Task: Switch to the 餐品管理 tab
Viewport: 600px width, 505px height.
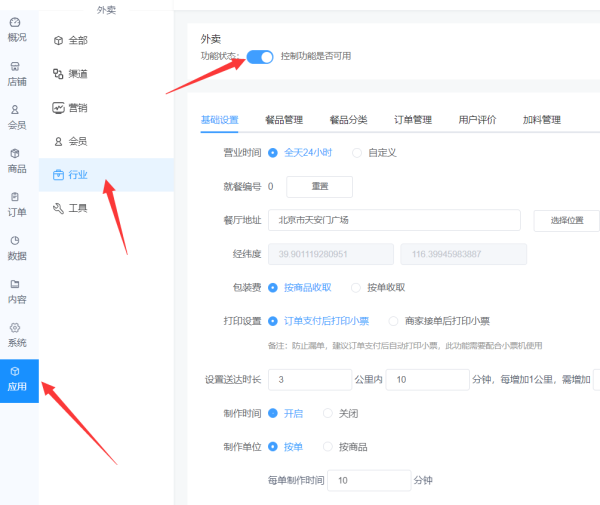Action: pos(284,120)
